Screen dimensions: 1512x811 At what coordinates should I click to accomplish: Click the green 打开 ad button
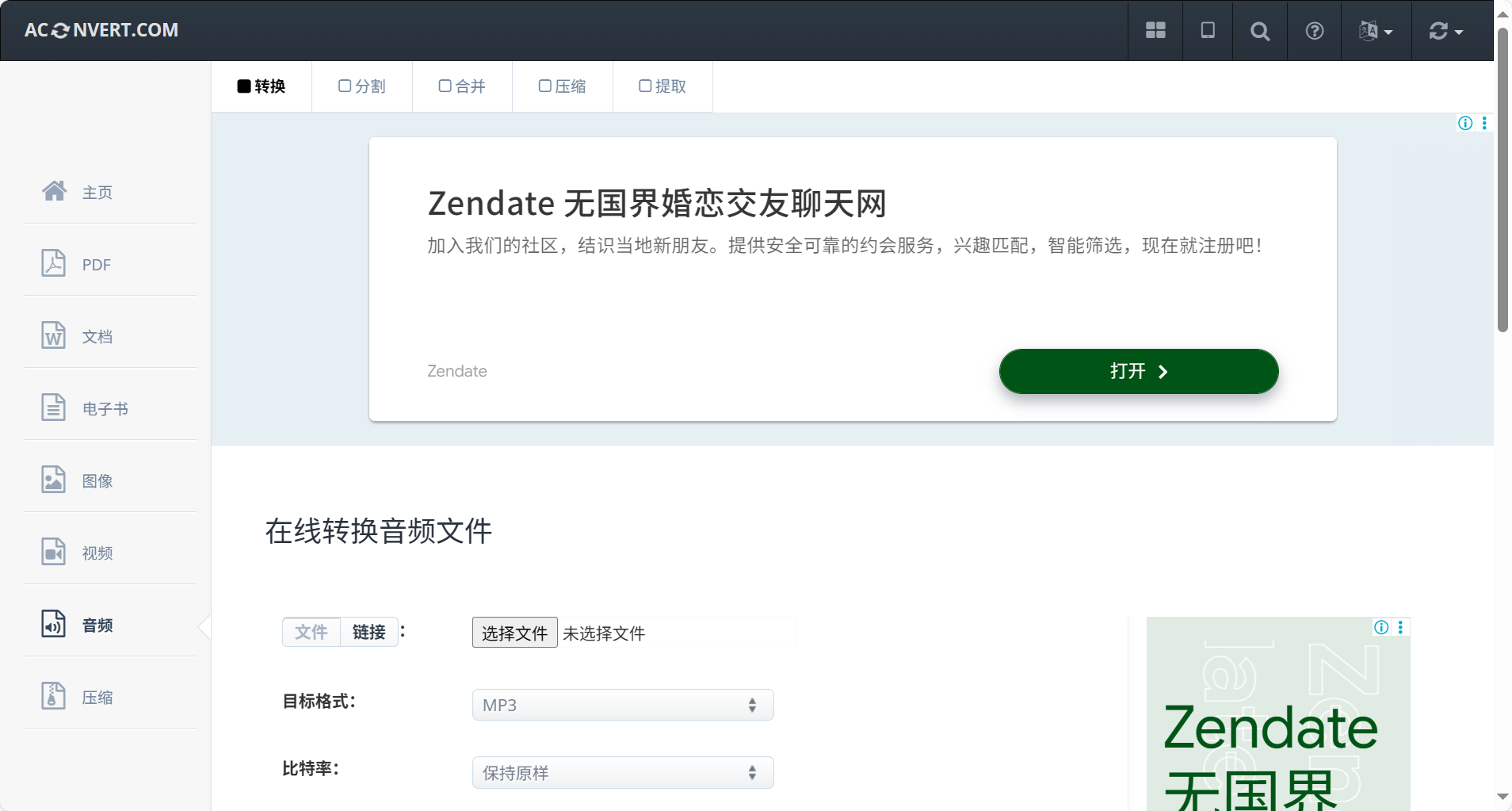coord(1139,371)
